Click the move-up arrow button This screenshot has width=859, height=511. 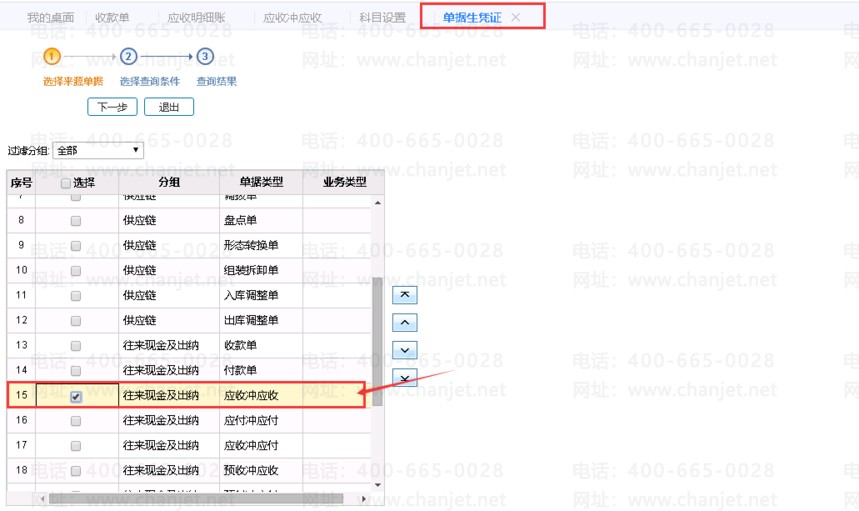click(x=405, y=322)
